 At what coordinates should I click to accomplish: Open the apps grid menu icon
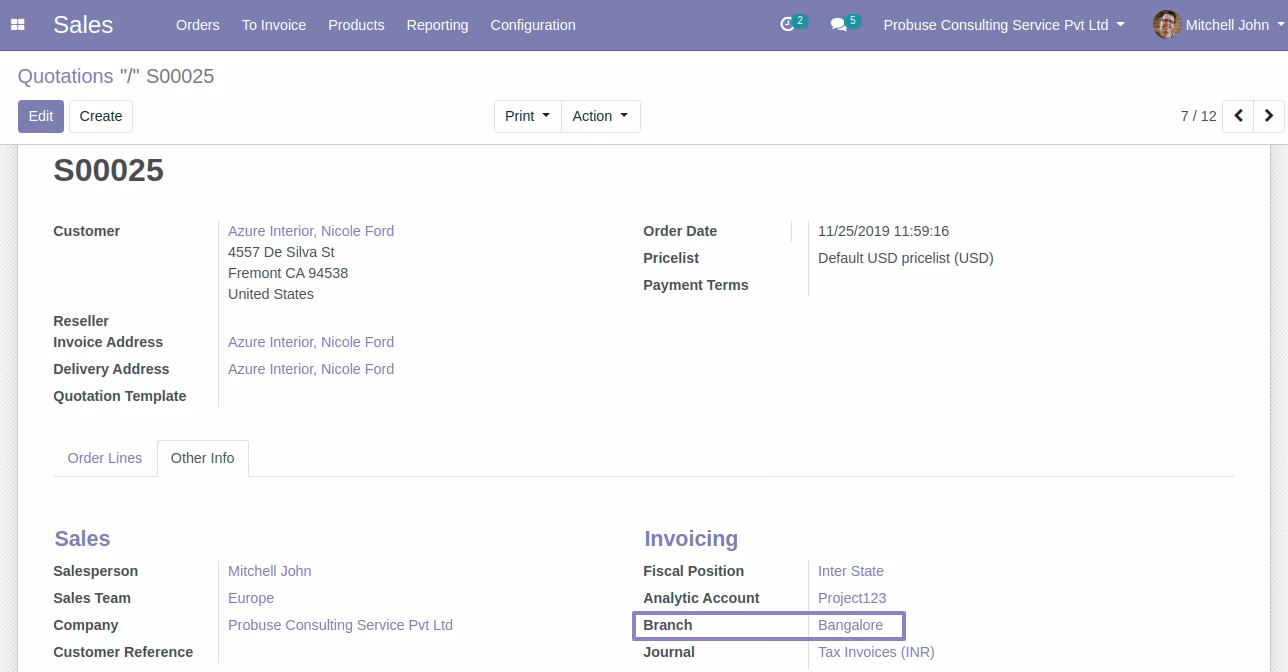point(18,25)
